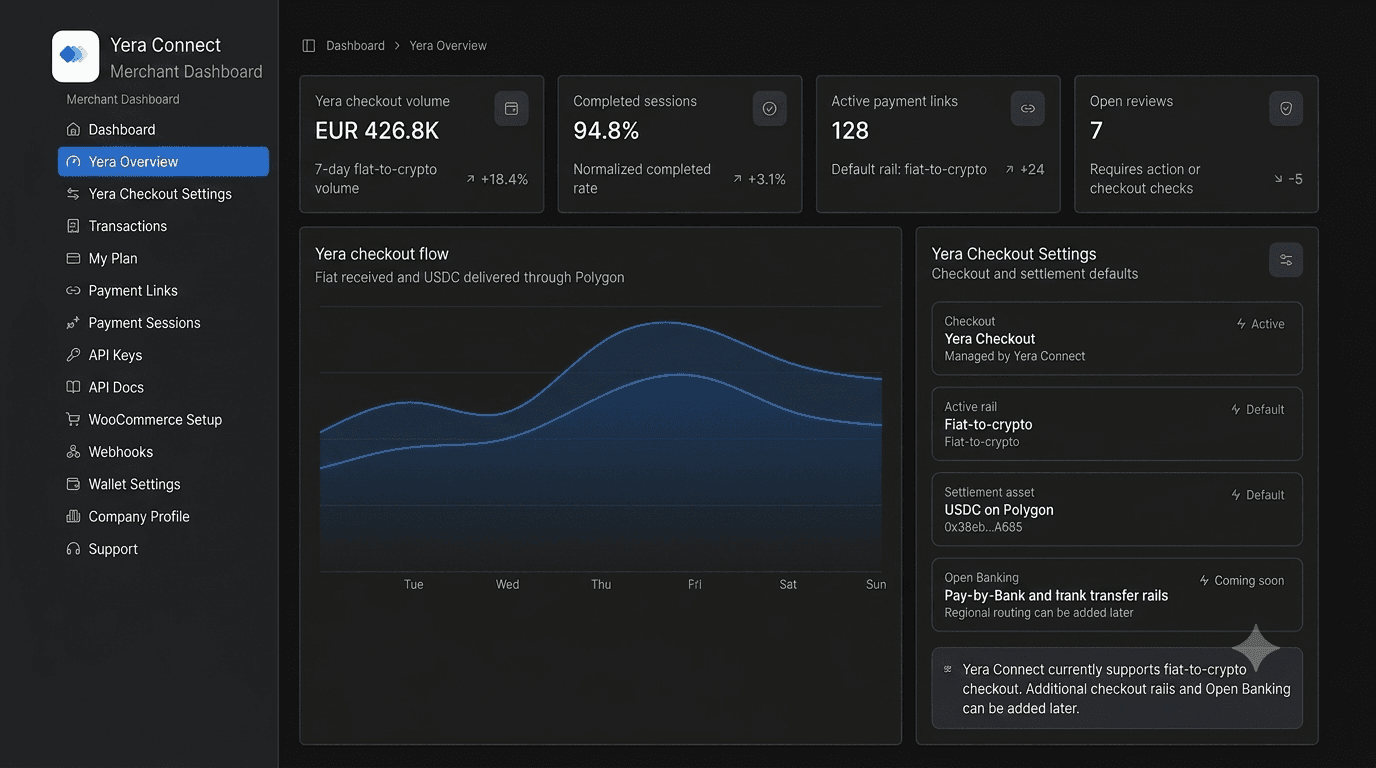This screenshot has width=1376, height=768.
Task: Click the link icon on Active payment links card
Action: [x=1028, y=108]
